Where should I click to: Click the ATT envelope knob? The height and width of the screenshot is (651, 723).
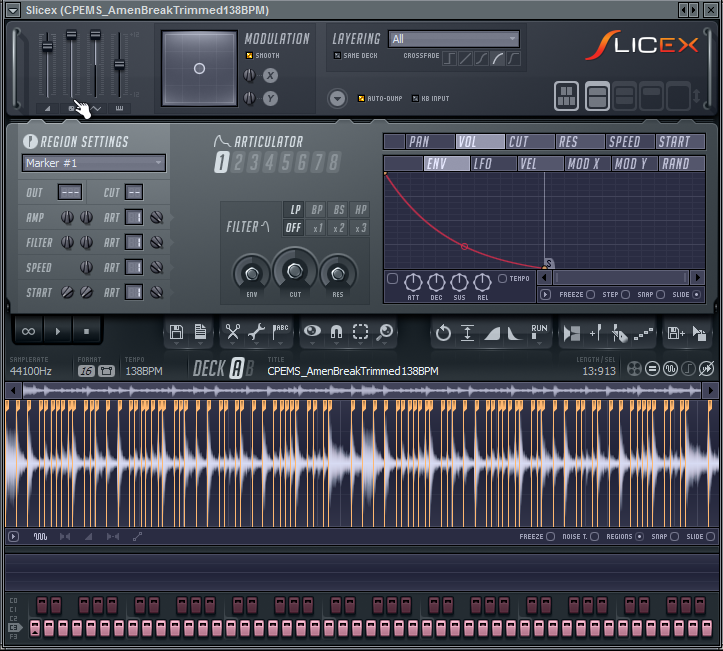tap(413, 282)
